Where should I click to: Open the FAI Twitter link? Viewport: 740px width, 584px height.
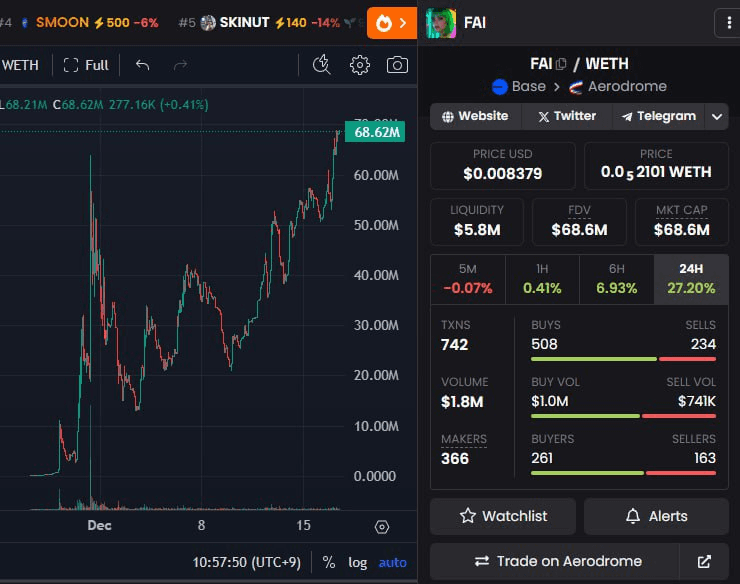coord(567,116)
